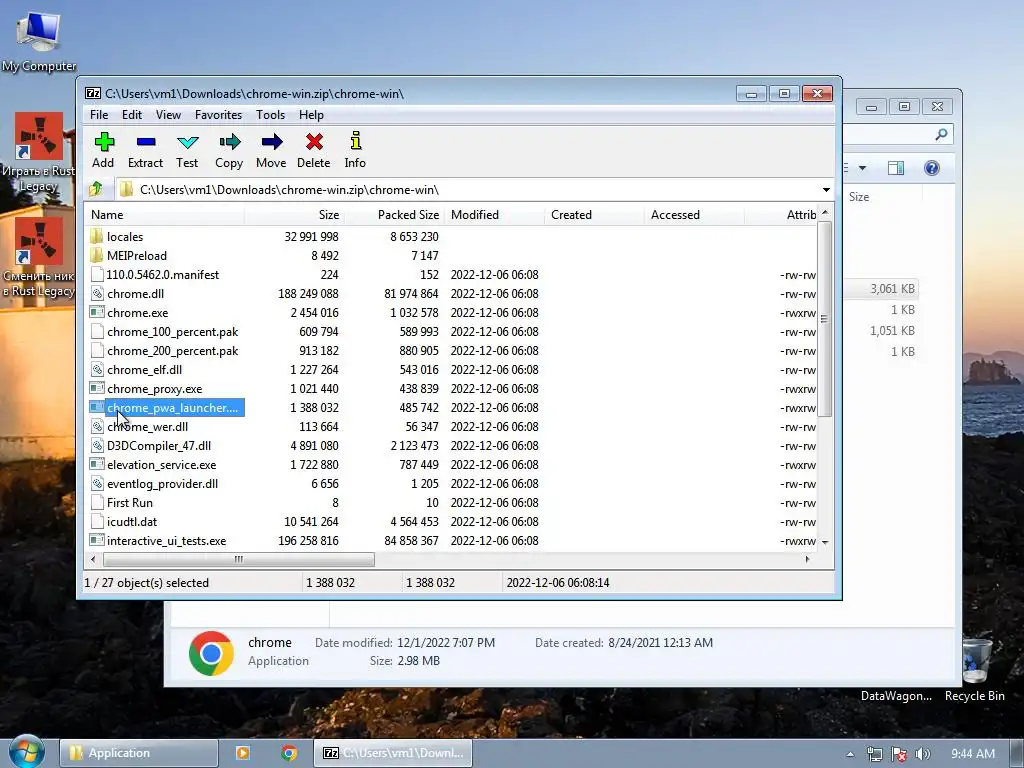This screenshot has width=1024, height=768.
Task: Run the Test archive icon
Action: coord(187,142)
